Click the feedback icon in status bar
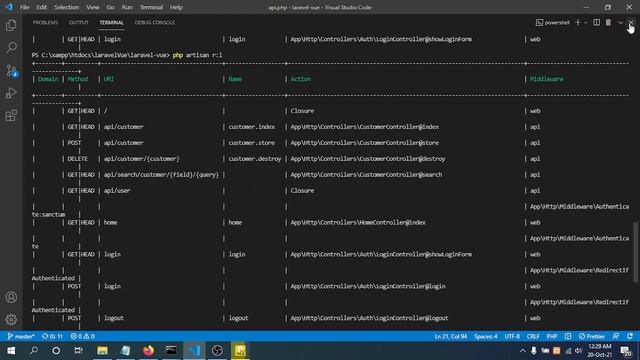This screenshot has height=360, width=640. click(x=616, y=336)
